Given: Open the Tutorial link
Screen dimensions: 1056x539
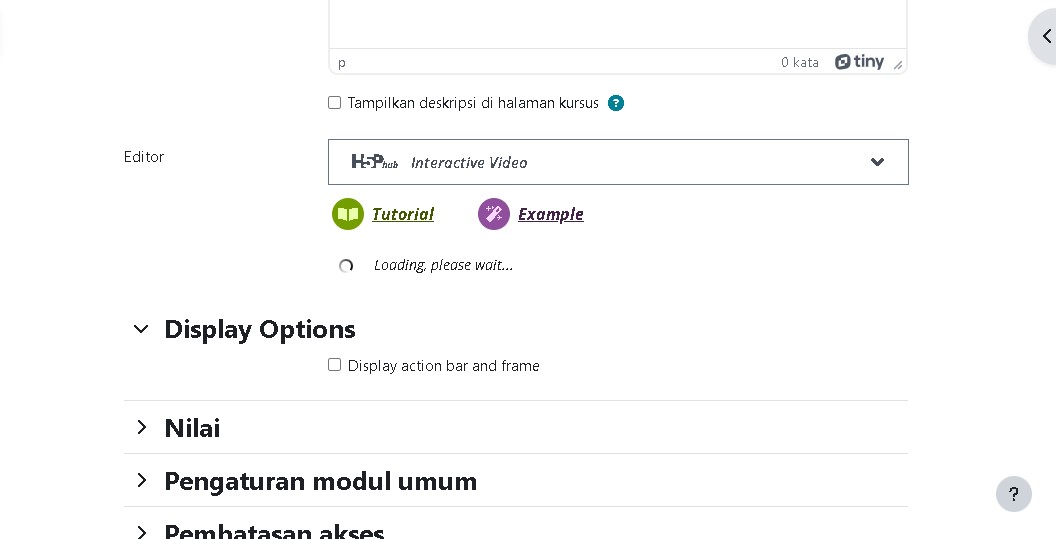Looking at the screenshot, I should (x=403, y=214).
